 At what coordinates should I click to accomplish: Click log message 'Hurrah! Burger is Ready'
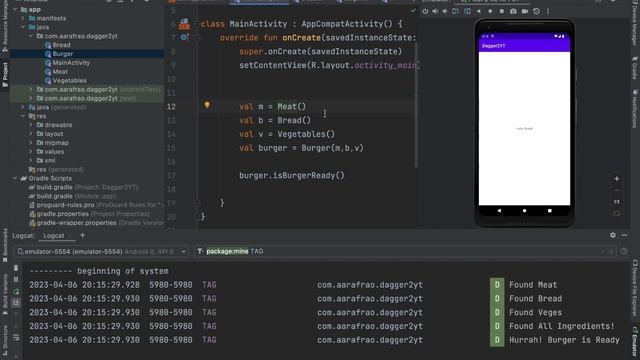tap(564, 340)
